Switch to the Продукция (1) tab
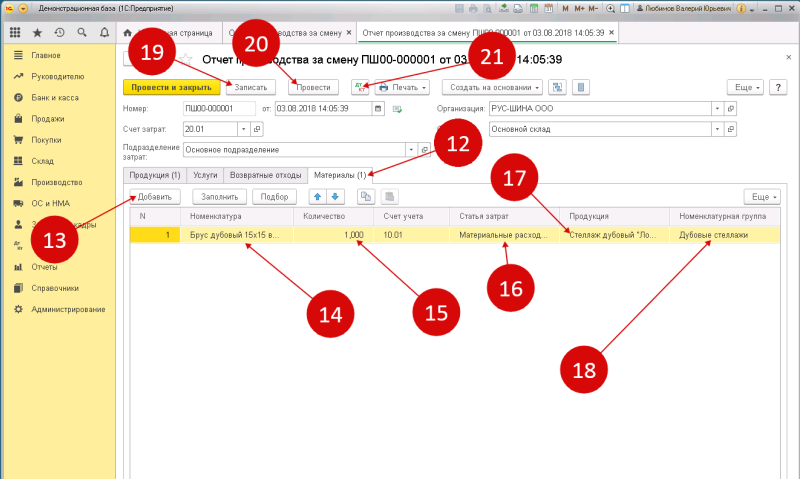This screenshot has width=800, height=479. [x=155, y=175]
